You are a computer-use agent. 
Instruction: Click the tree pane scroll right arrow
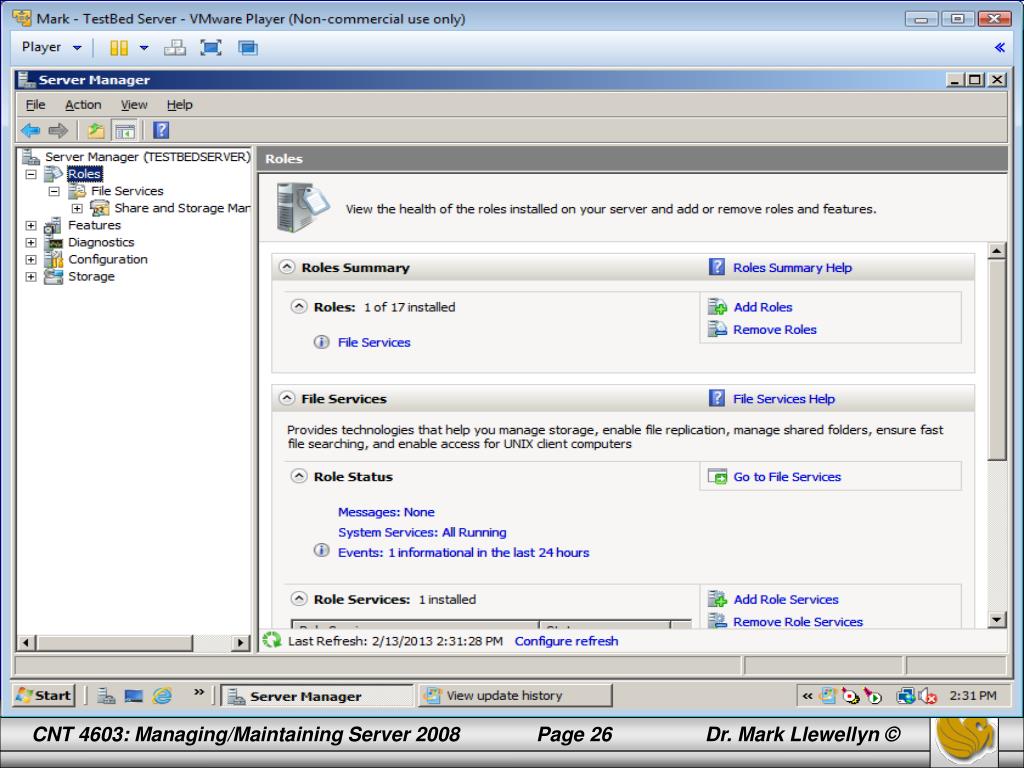coord(240,643)
